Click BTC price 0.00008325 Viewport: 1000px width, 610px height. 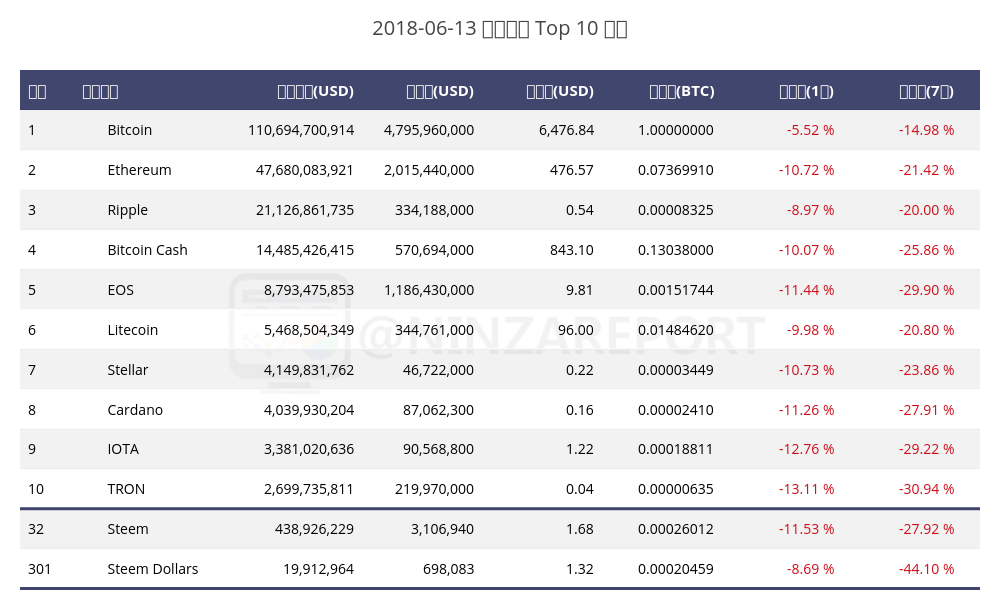click(675, 211)
